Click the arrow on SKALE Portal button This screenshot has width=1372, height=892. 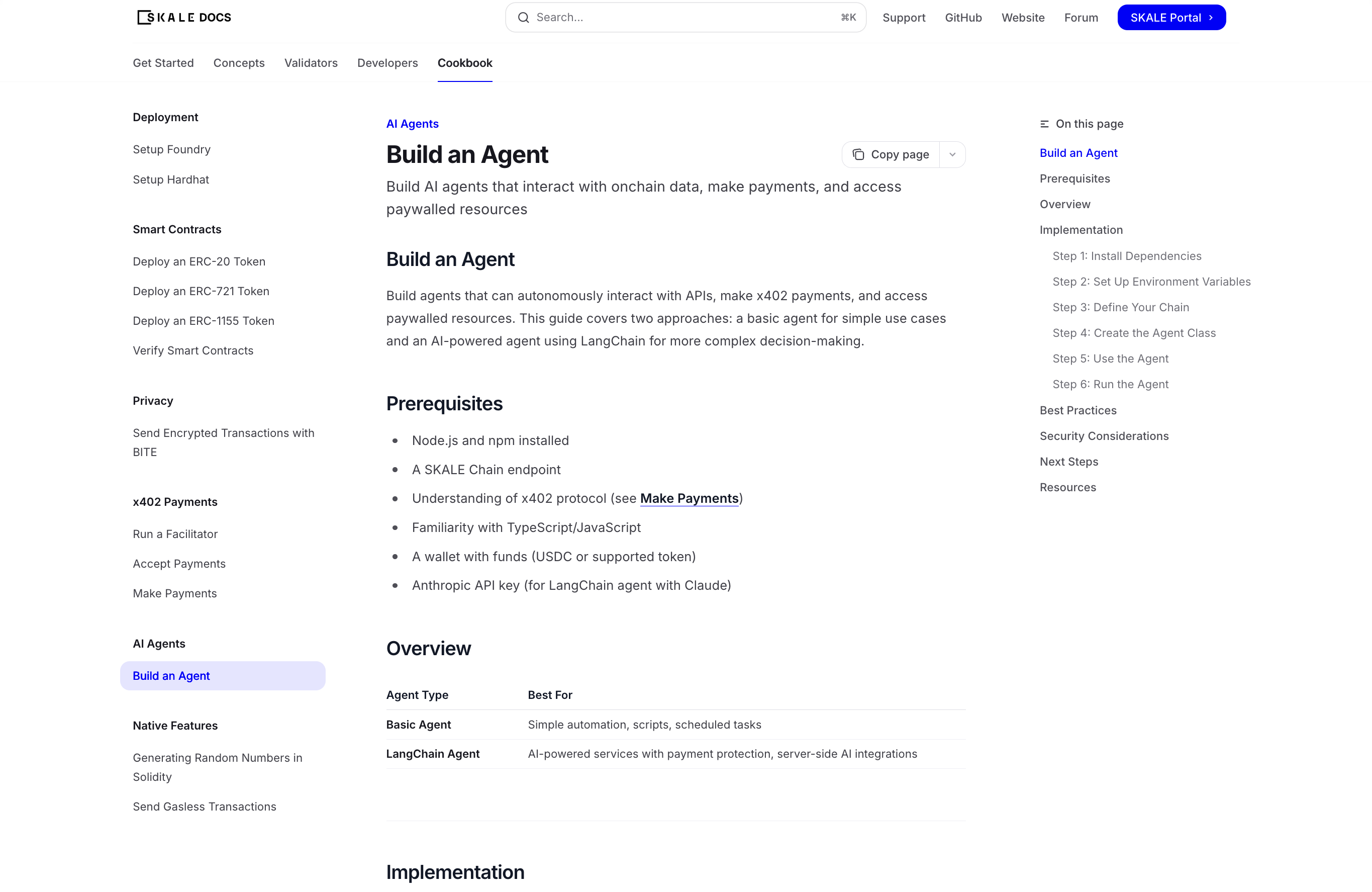1211,17
